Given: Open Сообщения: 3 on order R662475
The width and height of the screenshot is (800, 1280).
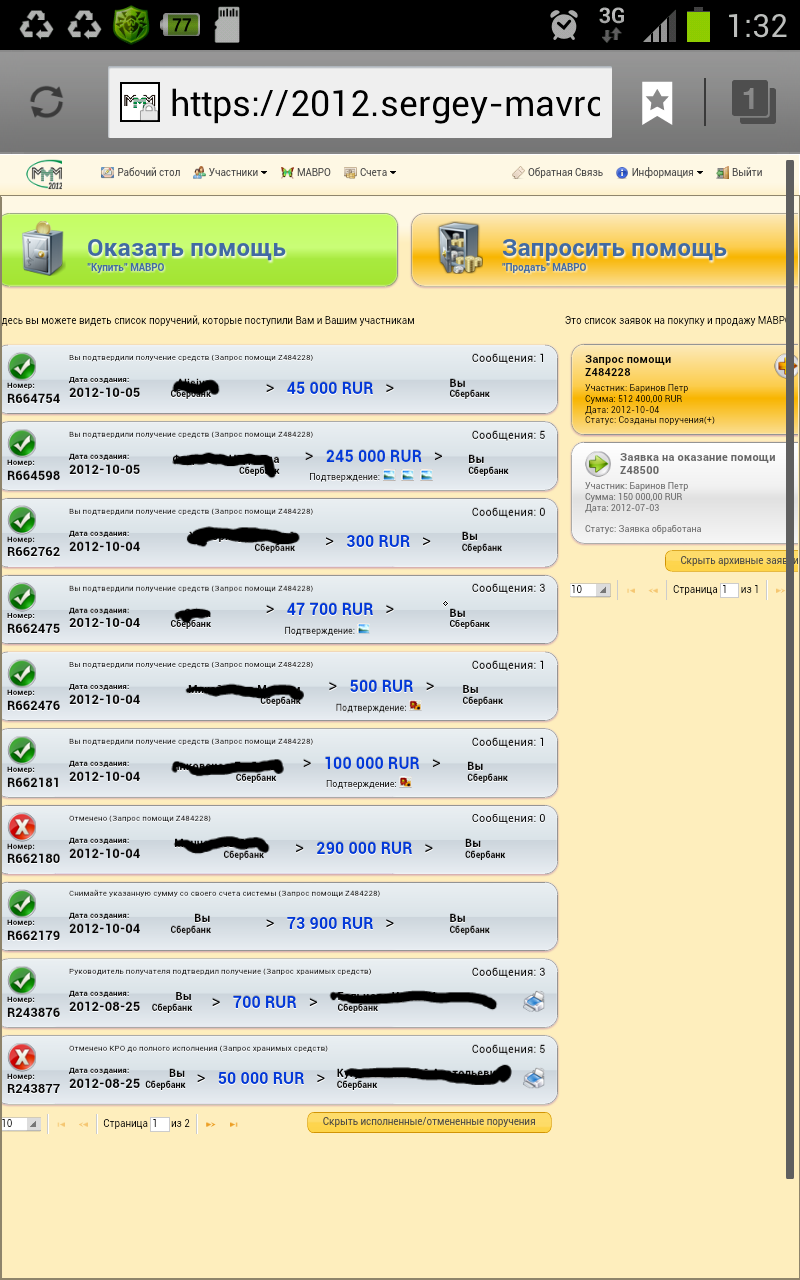Looking at the screenshot, I should [x=508, y=588].
